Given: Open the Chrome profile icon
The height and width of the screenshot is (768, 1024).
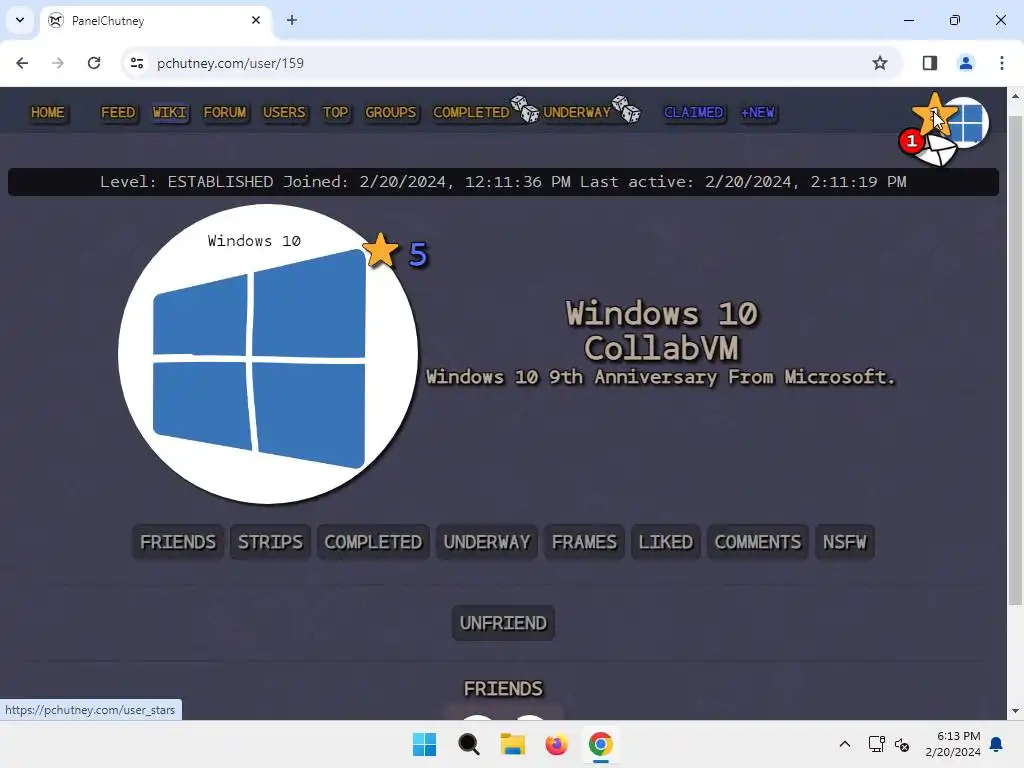Looking at the screenshot, I should [965, 63].
